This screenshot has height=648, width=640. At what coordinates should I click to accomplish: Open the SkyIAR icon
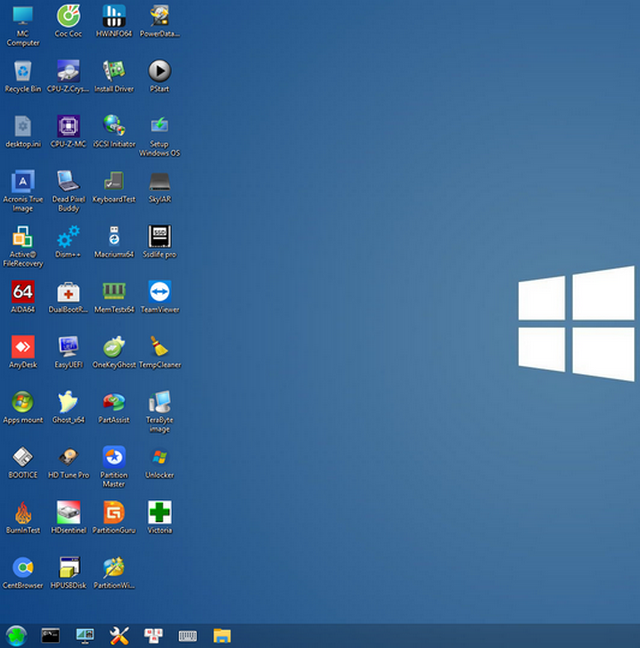coord(159,187)
